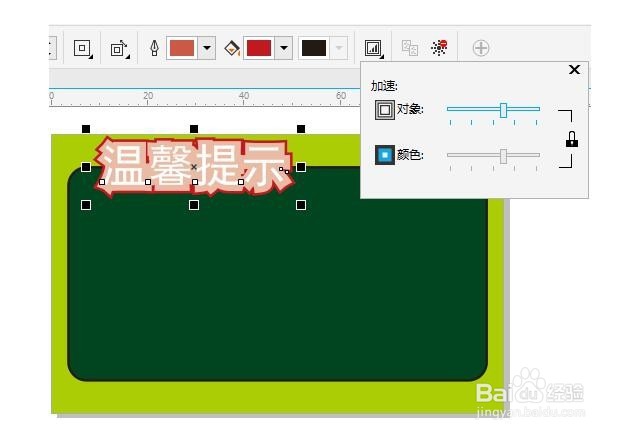Click the 对象 label text
The height and width of the screenshot is (434, 620).
pos(410,109)
